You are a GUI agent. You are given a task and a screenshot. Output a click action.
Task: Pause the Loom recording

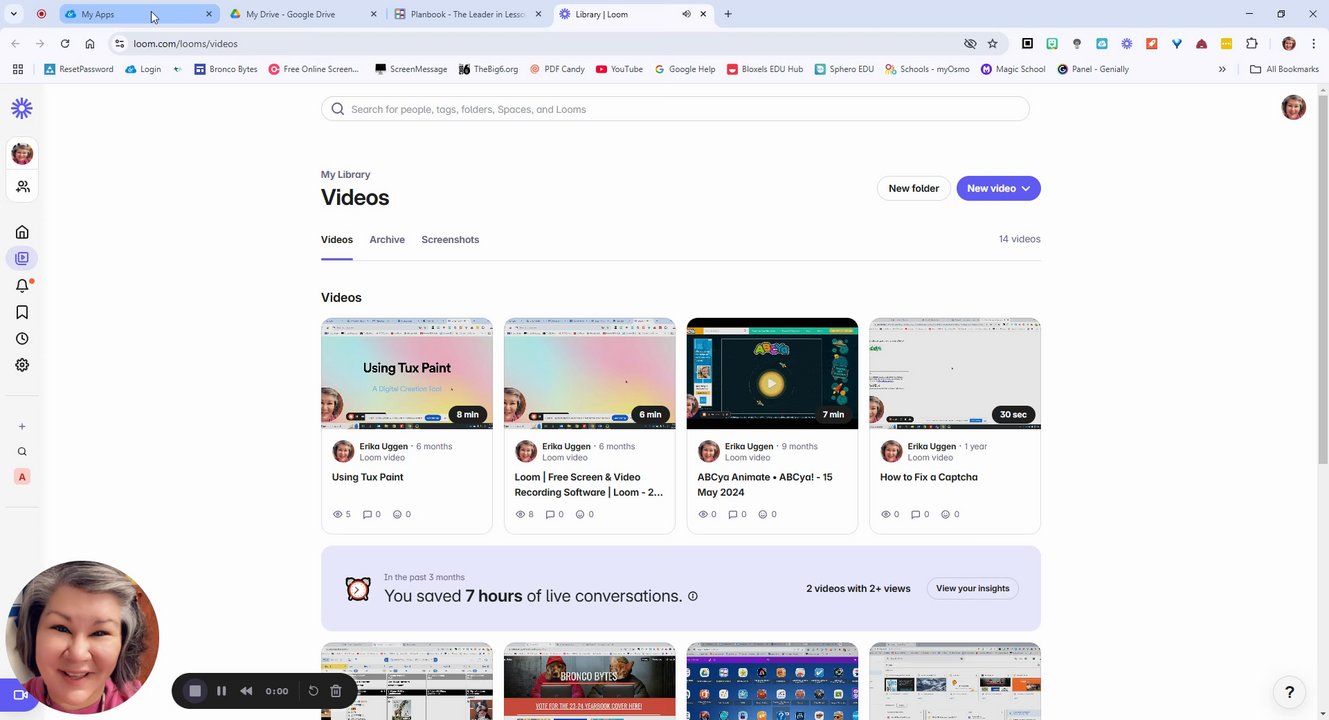pyautogui.click(x=221, y=691)
